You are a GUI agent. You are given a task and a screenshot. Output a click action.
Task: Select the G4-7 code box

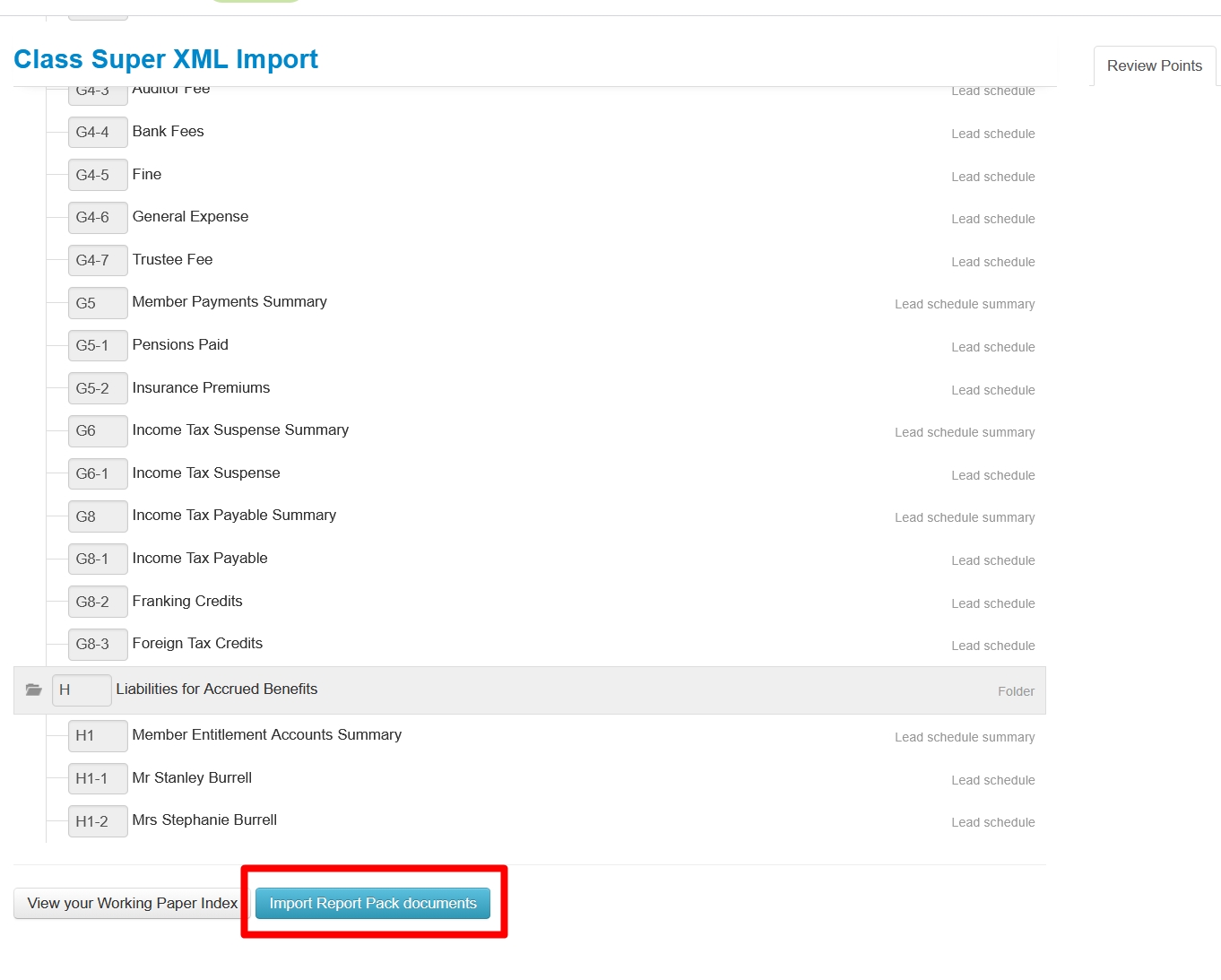coord(98,260)
